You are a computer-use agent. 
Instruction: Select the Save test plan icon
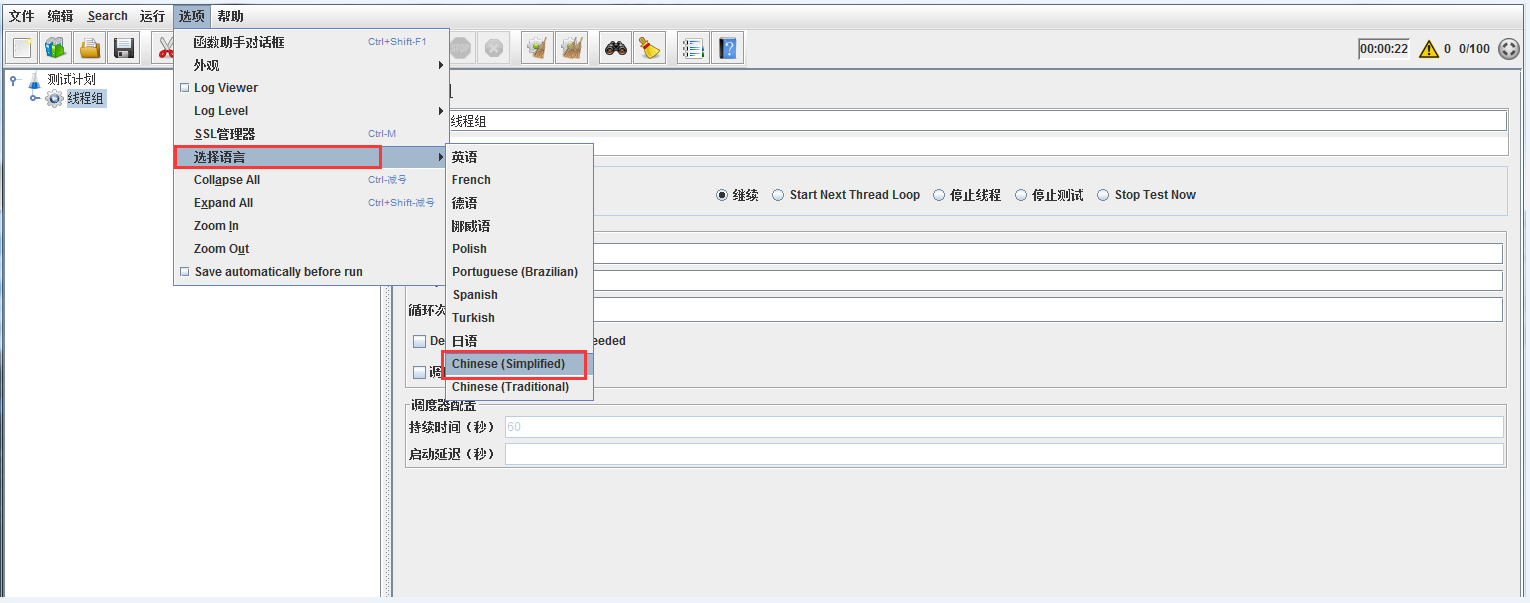click(123, 47)
